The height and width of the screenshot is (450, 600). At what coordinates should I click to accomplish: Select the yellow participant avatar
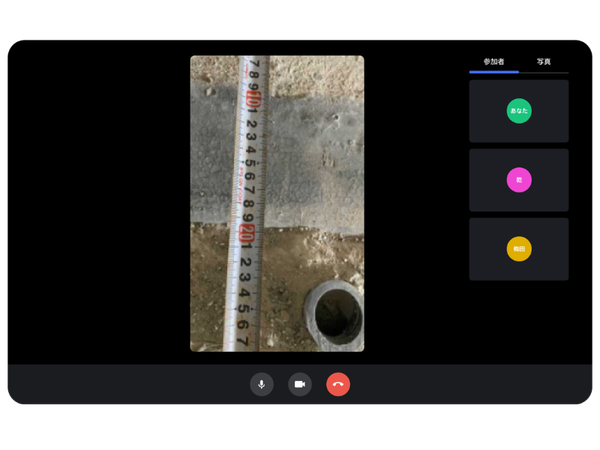[x=519, y=249]
